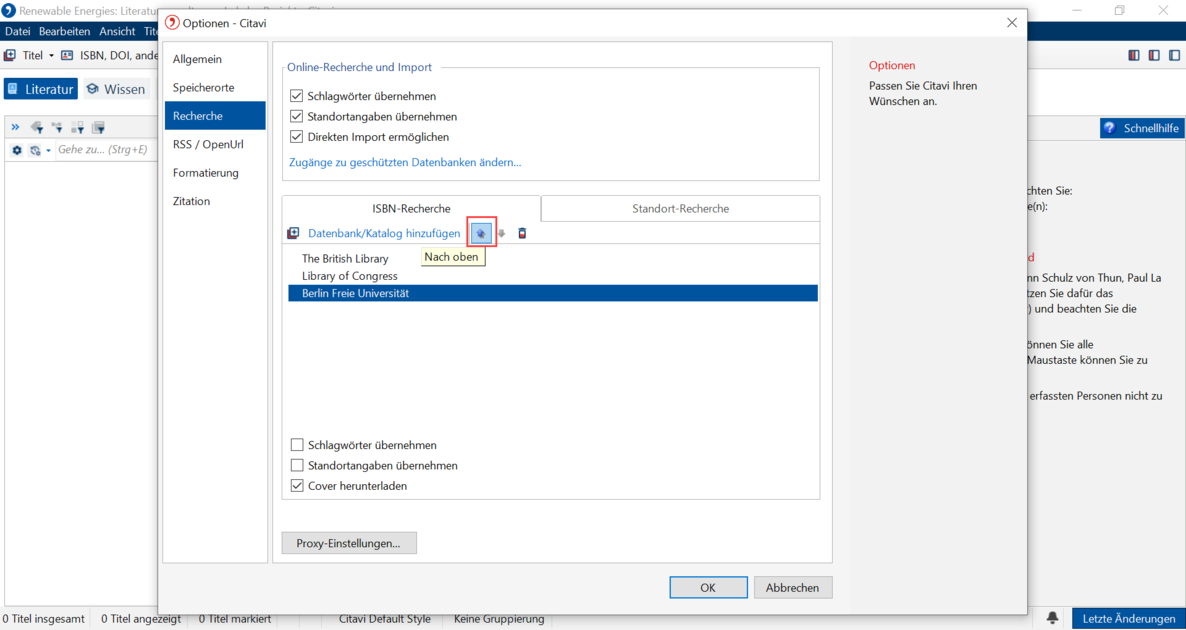Select The British Library in list
Viewport: 1186px width, 630px height.
(x=552, y=259)
